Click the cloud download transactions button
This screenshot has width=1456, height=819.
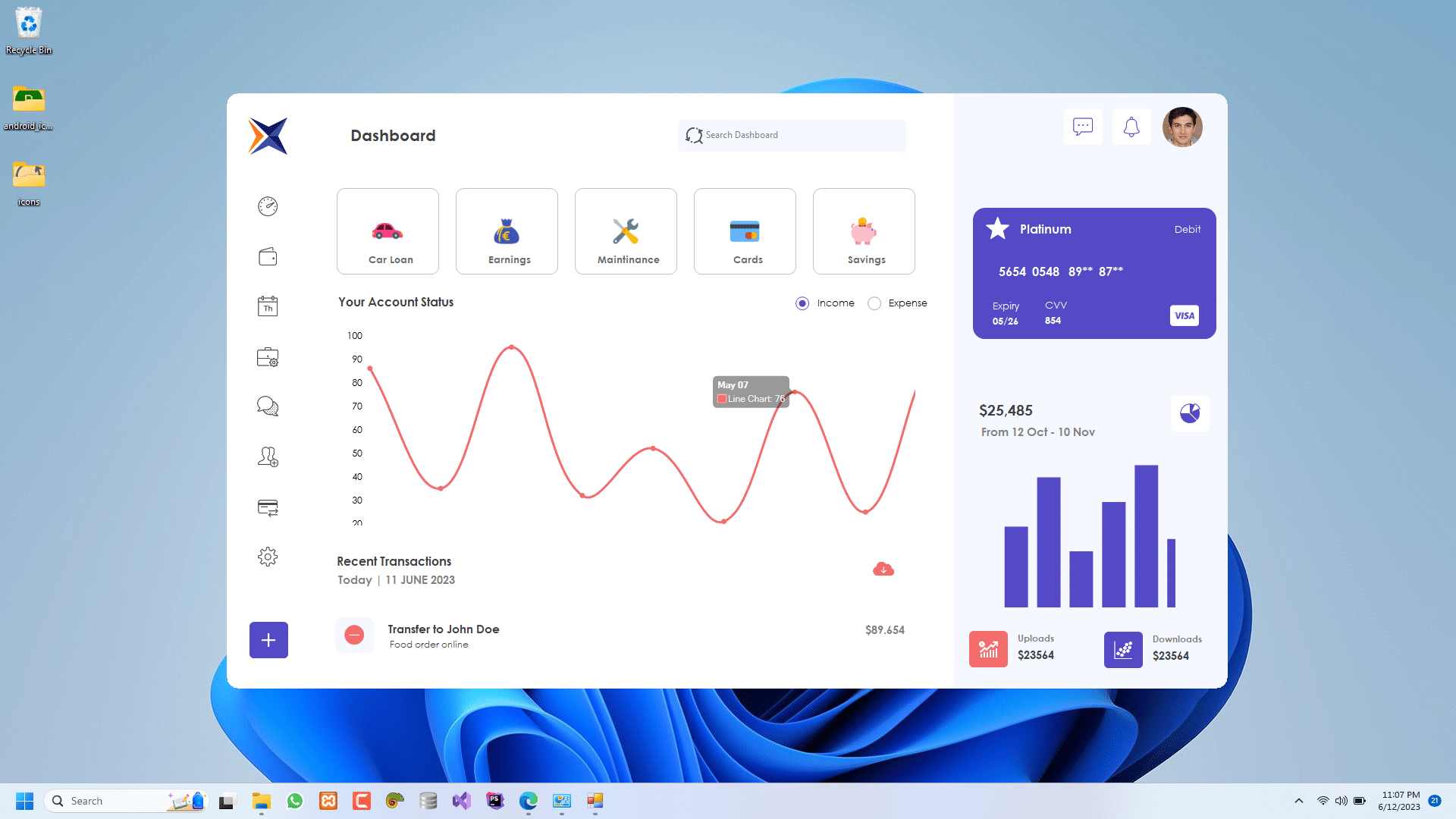[883, 569]
